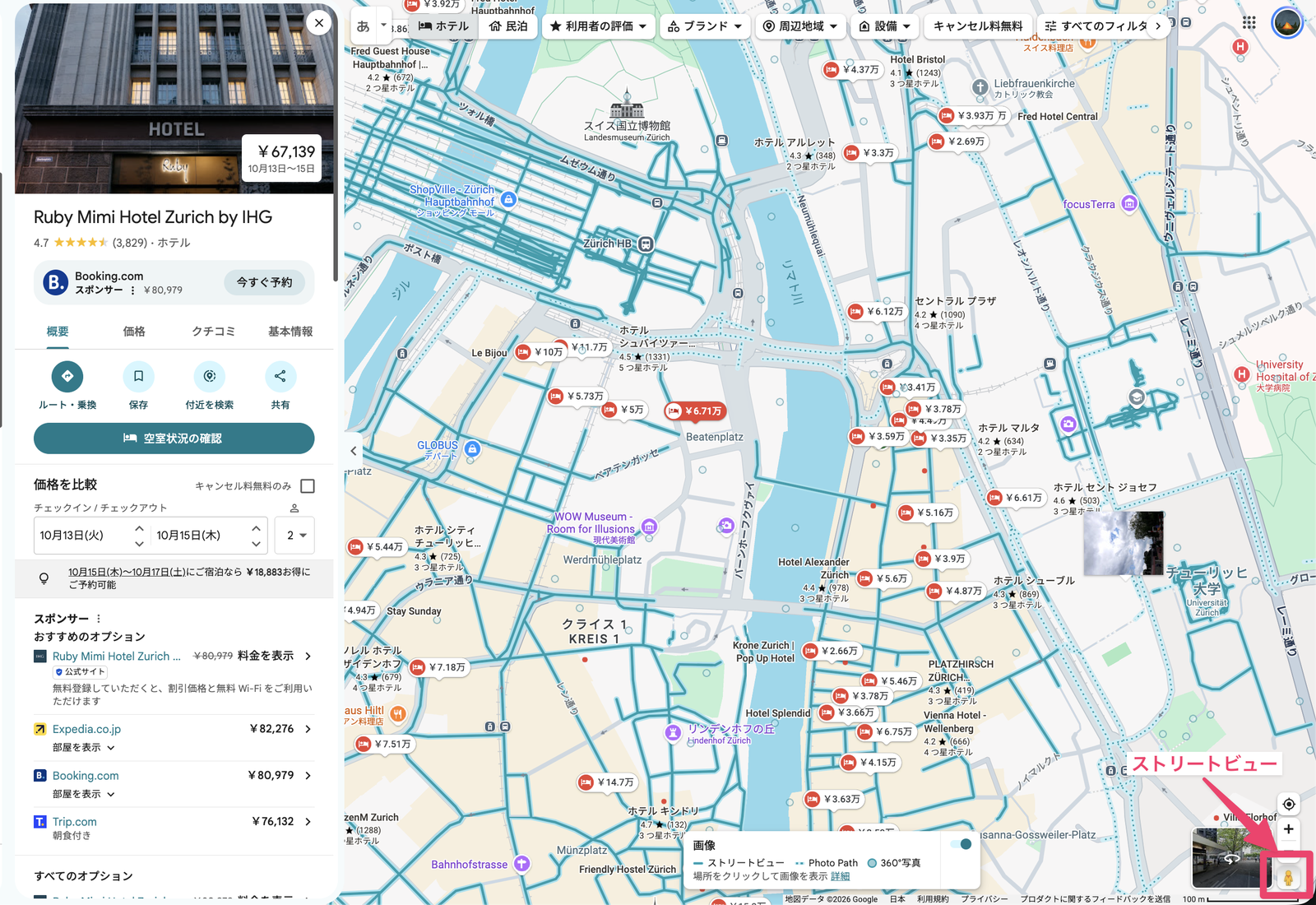Open sponsor info three-dot menu

[x=99, y=619]
